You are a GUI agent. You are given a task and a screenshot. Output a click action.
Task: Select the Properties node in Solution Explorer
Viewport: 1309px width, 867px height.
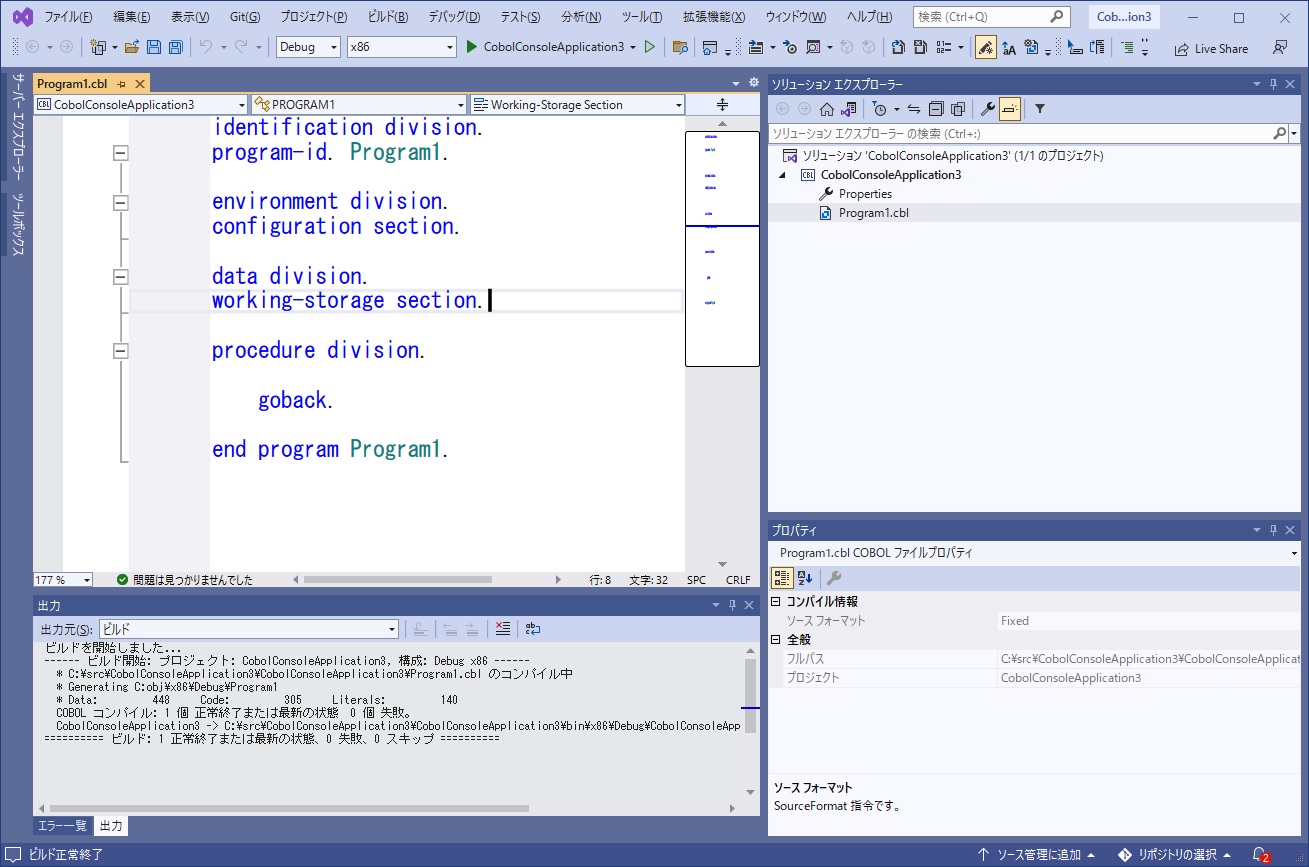(x=865, y=194)
